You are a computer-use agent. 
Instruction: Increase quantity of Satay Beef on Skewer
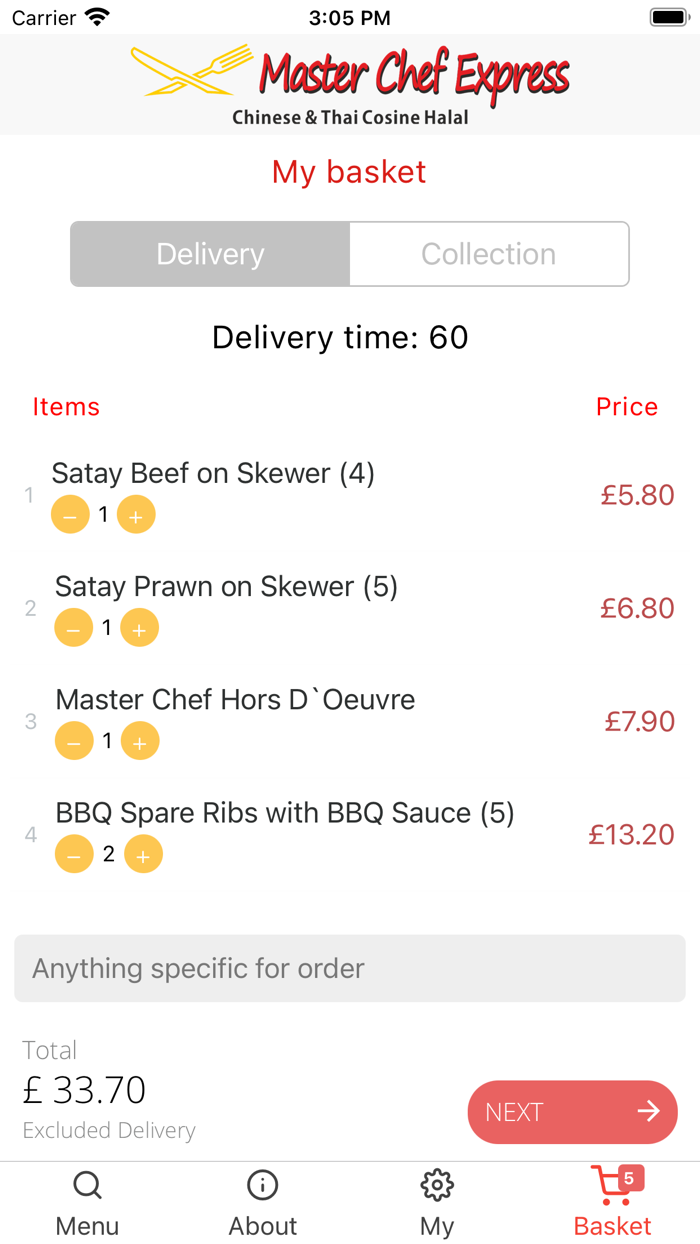[136, 514]
